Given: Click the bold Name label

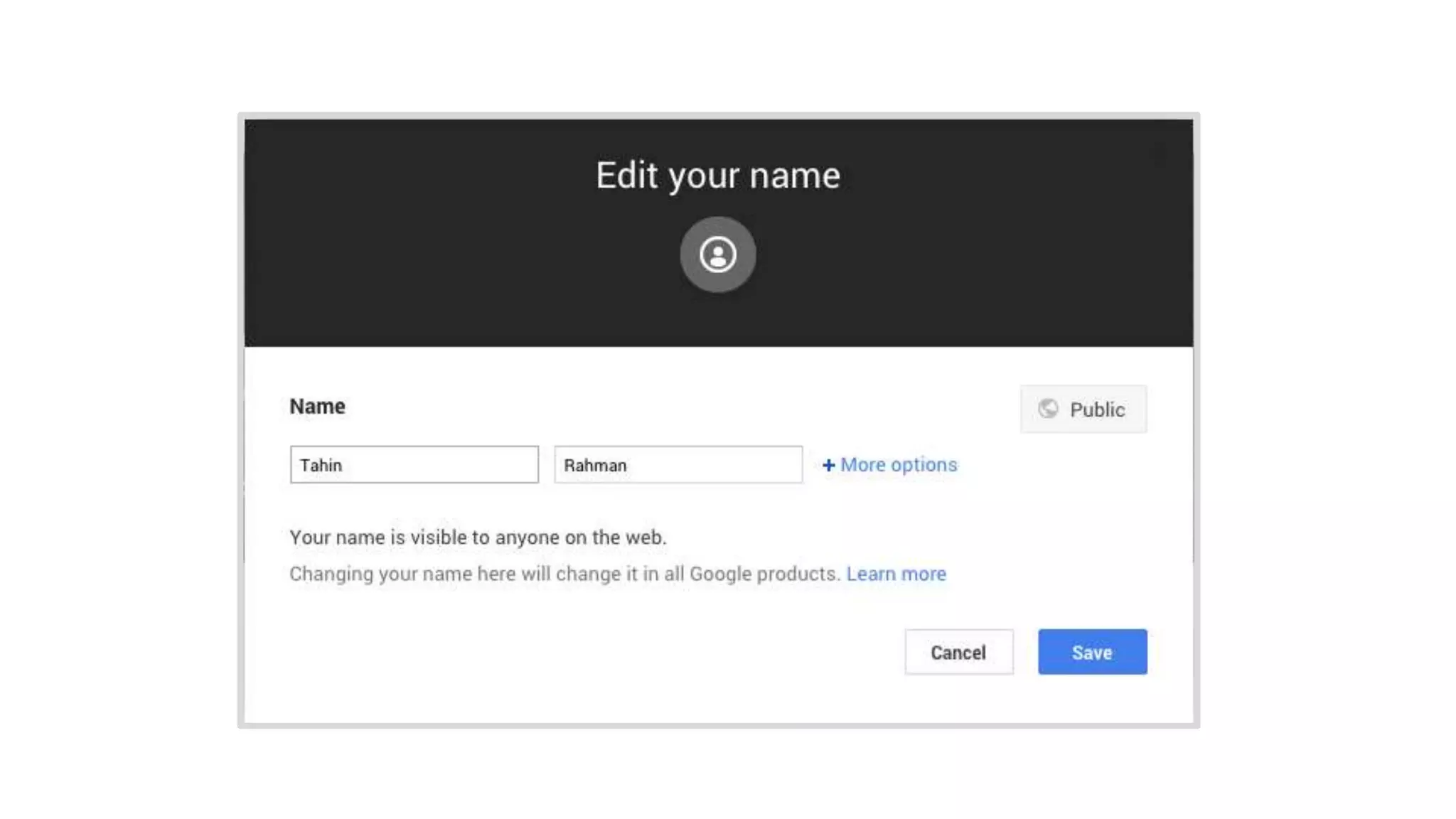Looking at the screenshot, I should click(x=317, y=407).
